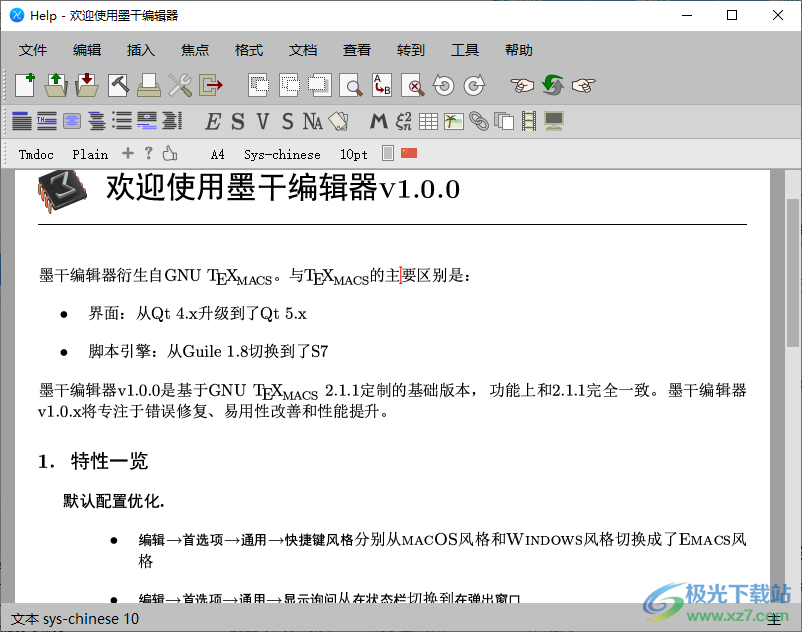Open search with the magnifying glass page icon
Screen dimensions: 802x632
point(351,85)
